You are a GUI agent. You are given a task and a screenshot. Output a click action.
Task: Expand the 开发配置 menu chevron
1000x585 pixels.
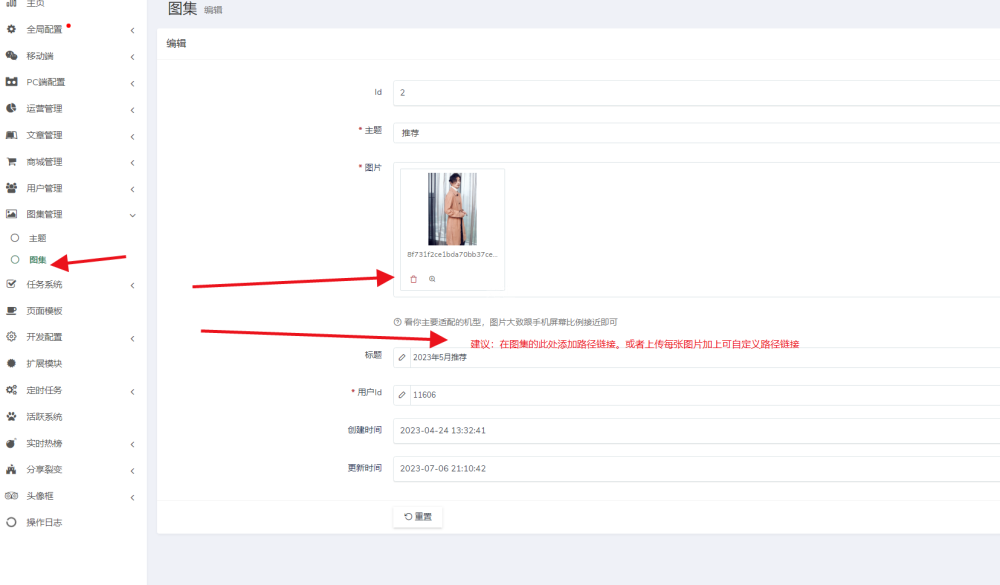click(x=132, y=339)
